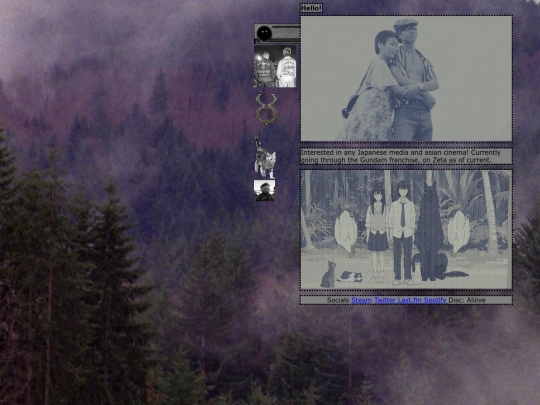This screenshot has height=405, width=540.
Task: Click the Disc: Aliive text
Action: pos(467,300)
